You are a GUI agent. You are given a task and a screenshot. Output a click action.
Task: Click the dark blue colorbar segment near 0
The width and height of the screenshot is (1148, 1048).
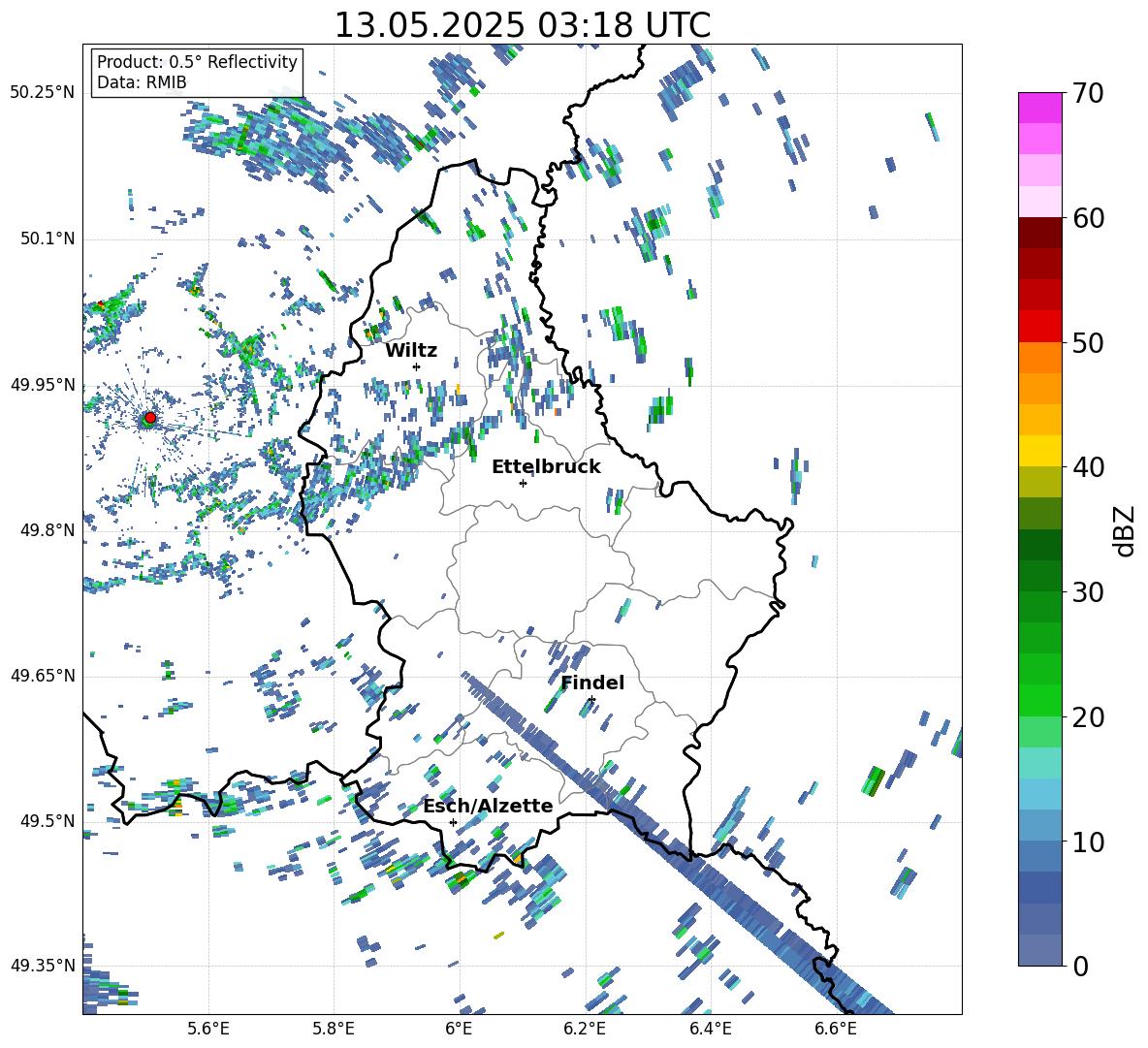[x=1040, y=950]
